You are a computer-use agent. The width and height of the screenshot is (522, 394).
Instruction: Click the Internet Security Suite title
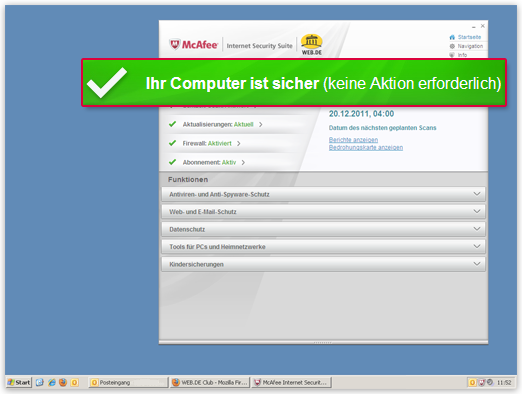(259, 46)
